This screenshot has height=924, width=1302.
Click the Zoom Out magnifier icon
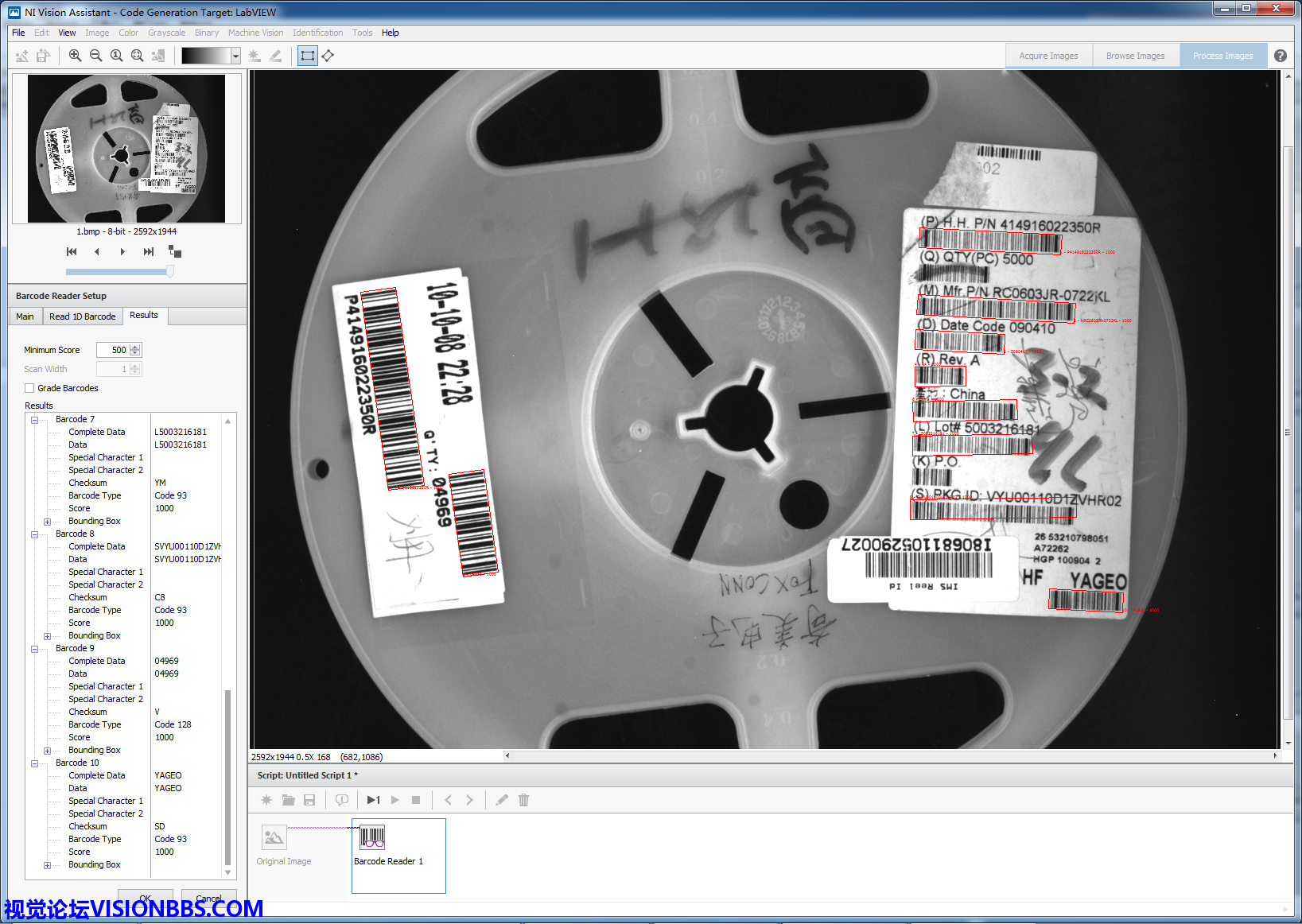pos(95,56)
